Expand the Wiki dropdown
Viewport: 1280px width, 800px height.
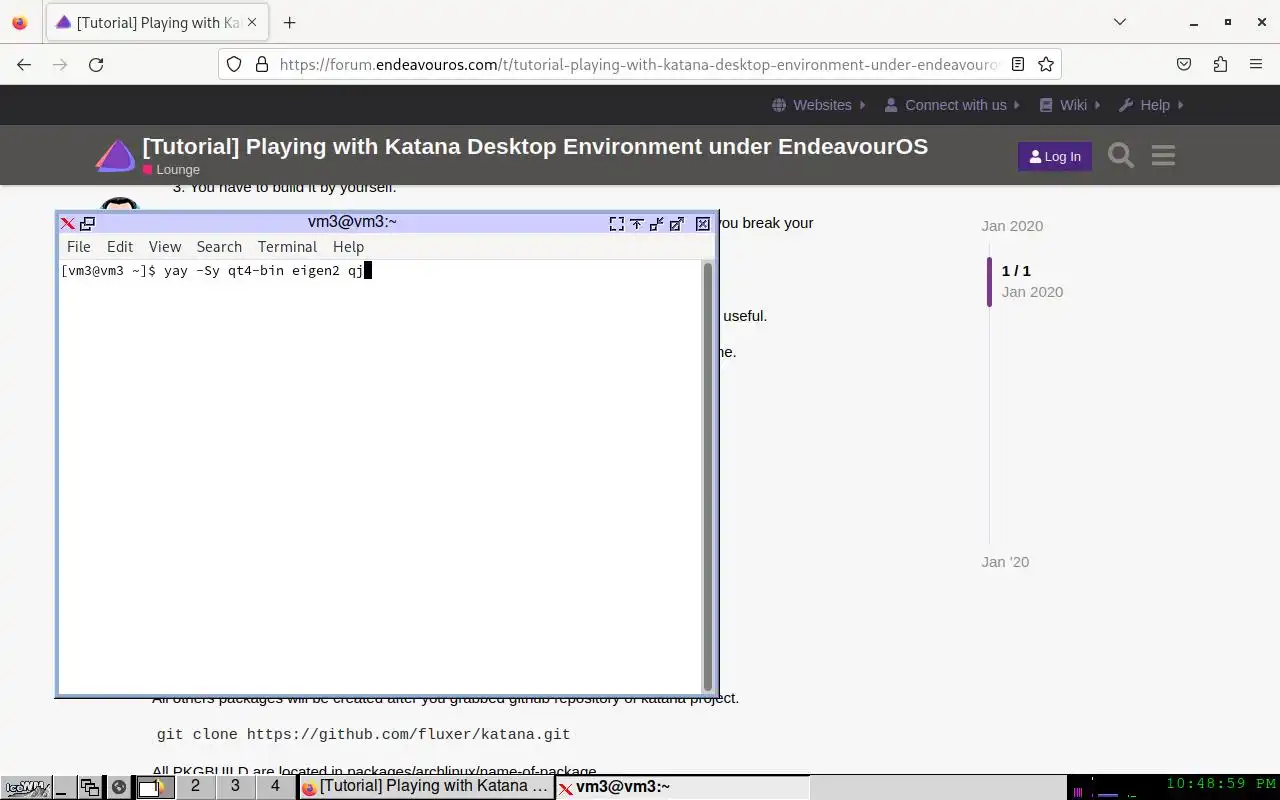click(1069, 105)
